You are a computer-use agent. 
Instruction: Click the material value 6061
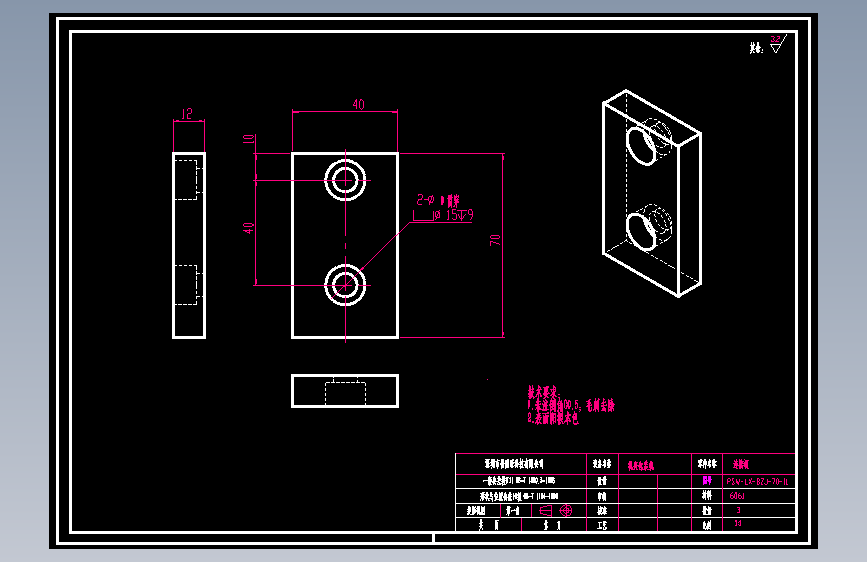point(737,496)
